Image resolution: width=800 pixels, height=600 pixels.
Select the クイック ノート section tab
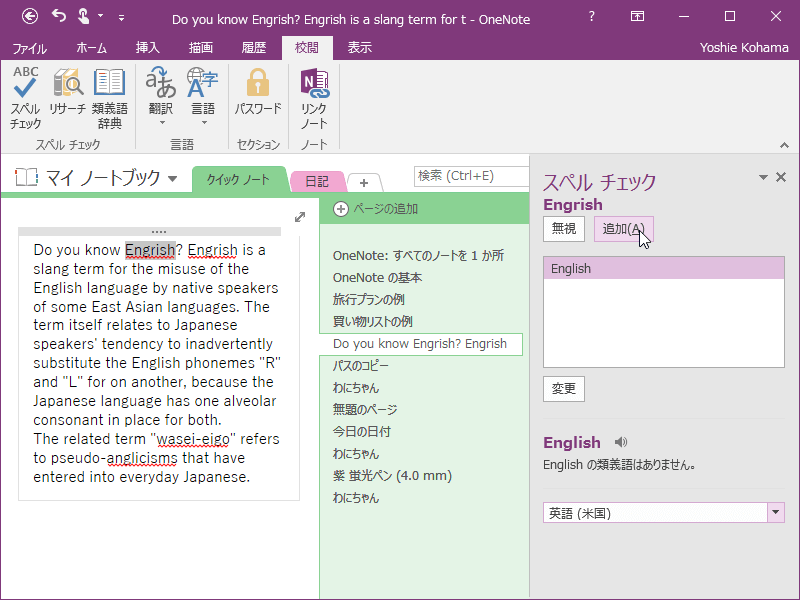238,180
